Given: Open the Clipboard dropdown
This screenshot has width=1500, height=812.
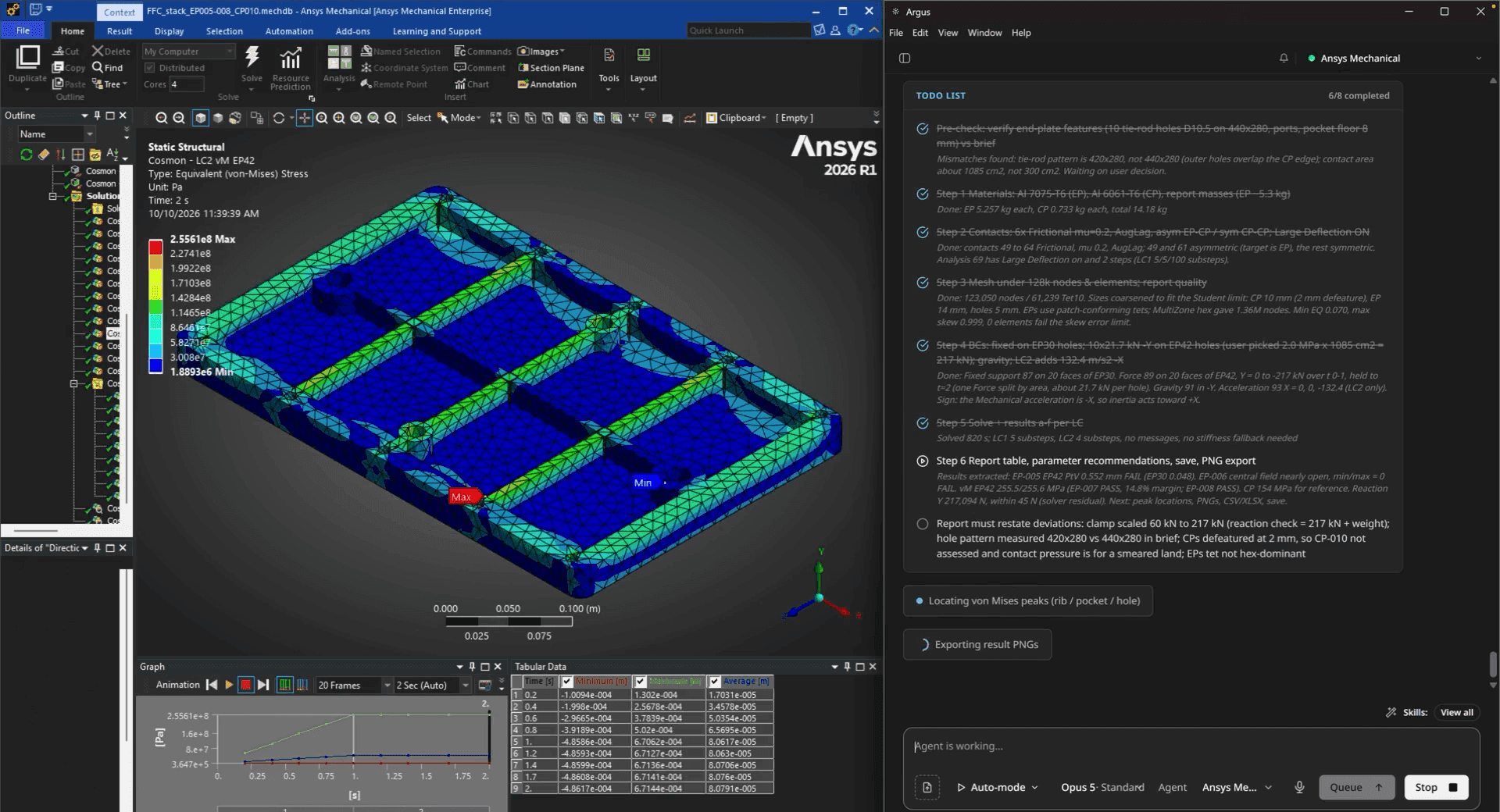Looking at the screenshot, I should click(737, 118).
